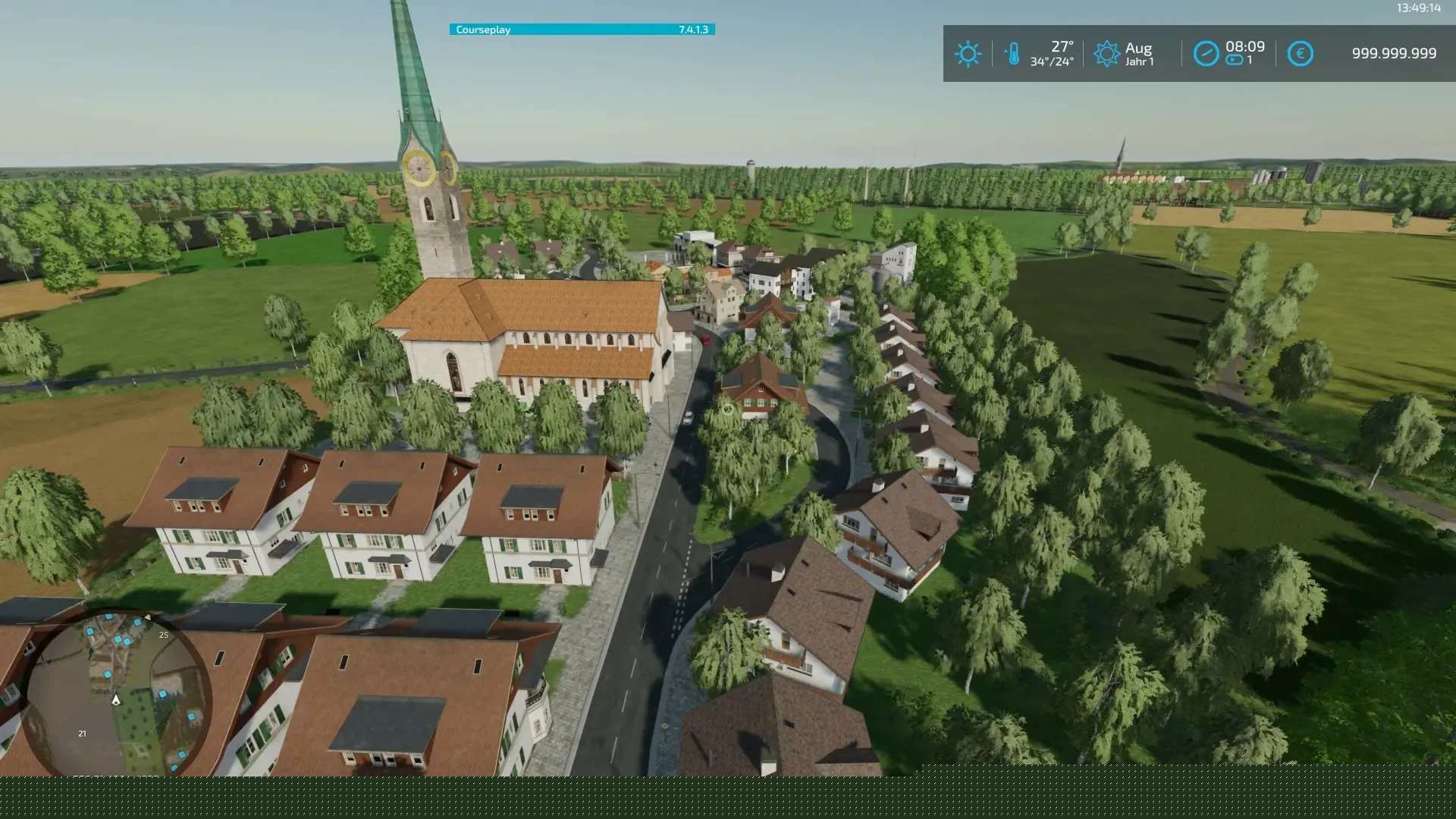This screenshot has width=1456, height=819.
Task: Click the 08:09 game time
Action: [x=1245, y=46]
